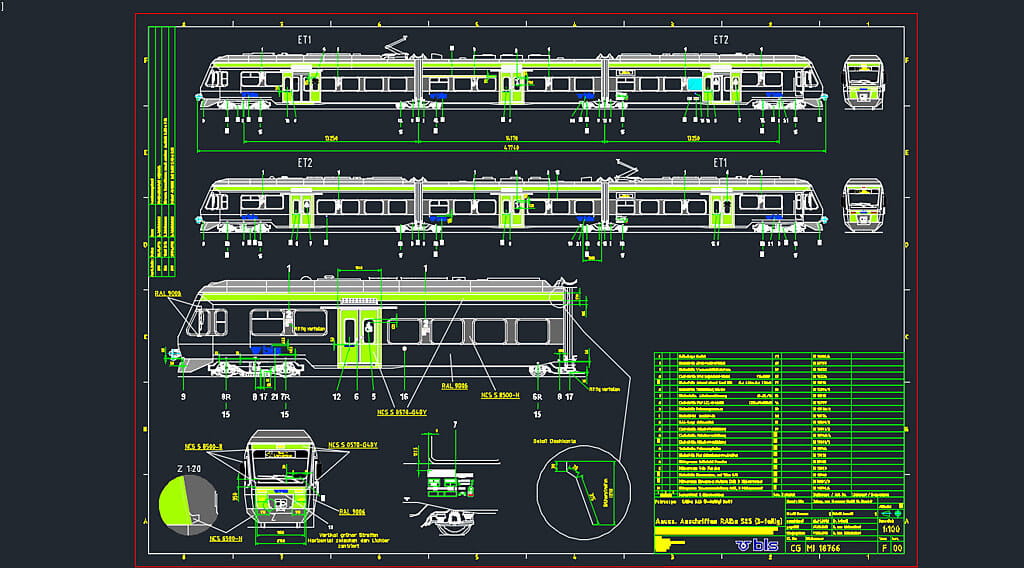Click part number 9 near train nose
This screenshot has height=568, width=1024.
point(183,397)
